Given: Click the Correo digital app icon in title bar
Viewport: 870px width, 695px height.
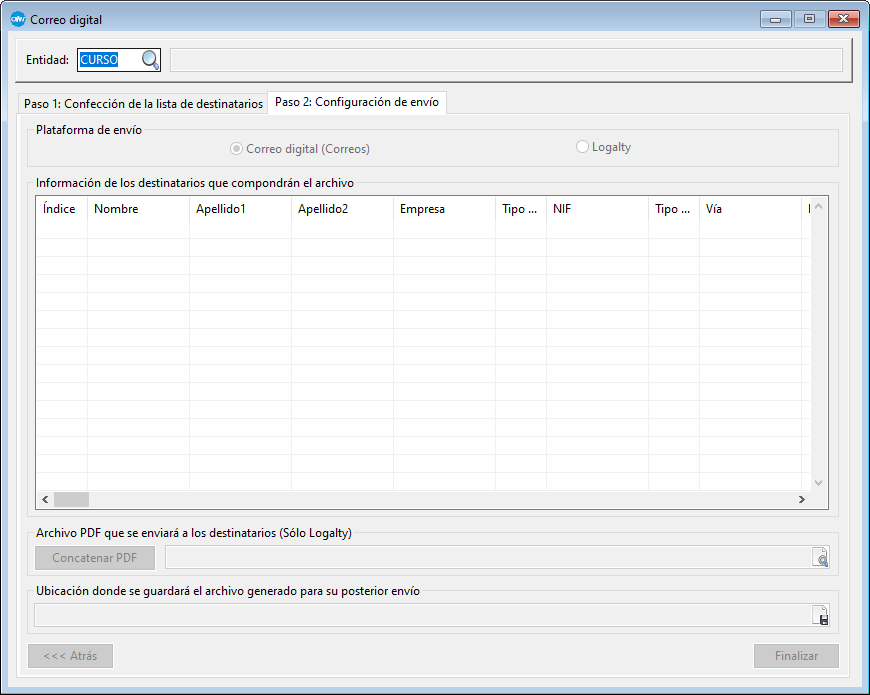Looking at the screenshot, I should tap(17, 19).
